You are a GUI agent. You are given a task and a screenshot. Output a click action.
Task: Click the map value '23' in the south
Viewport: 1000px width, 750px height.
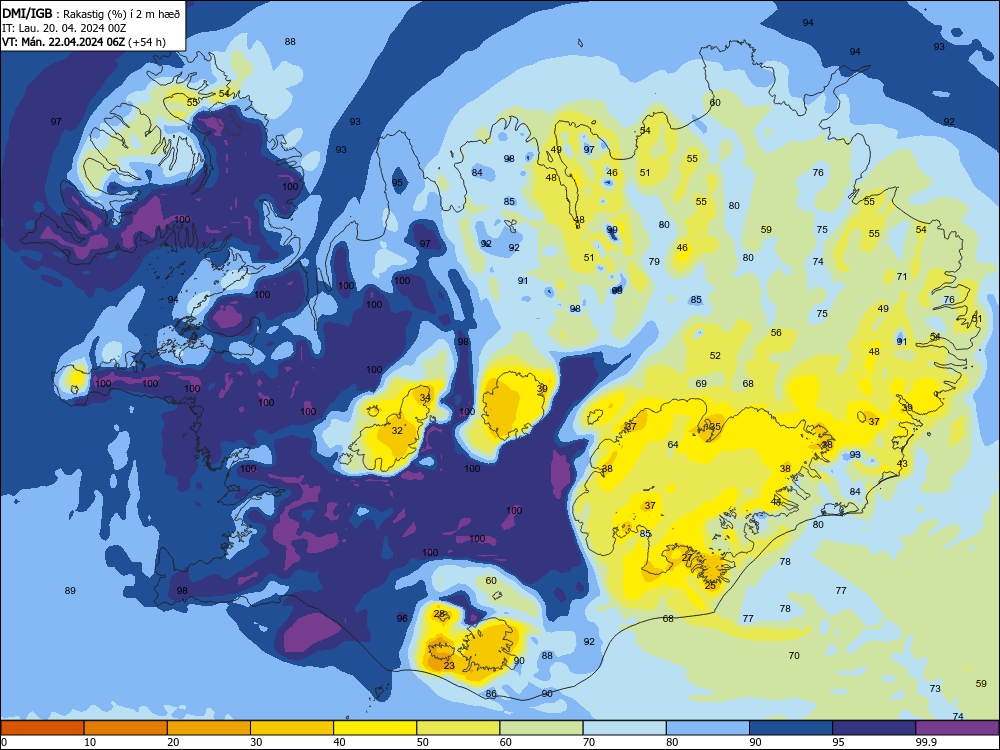point(449,666)
